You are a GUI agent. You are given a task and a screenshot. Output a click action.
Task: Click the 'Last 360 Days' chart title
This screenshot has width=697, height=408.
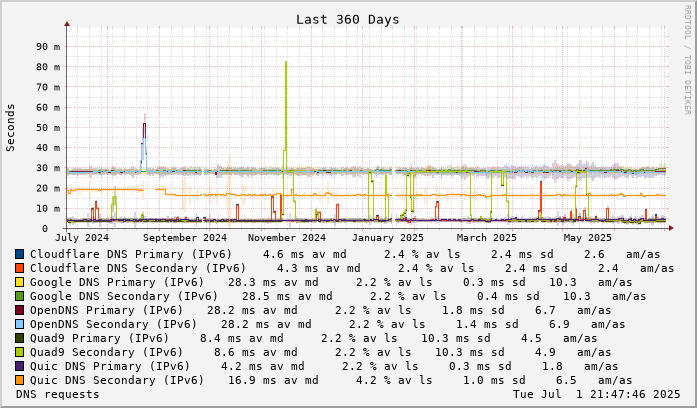pos(348,20)
